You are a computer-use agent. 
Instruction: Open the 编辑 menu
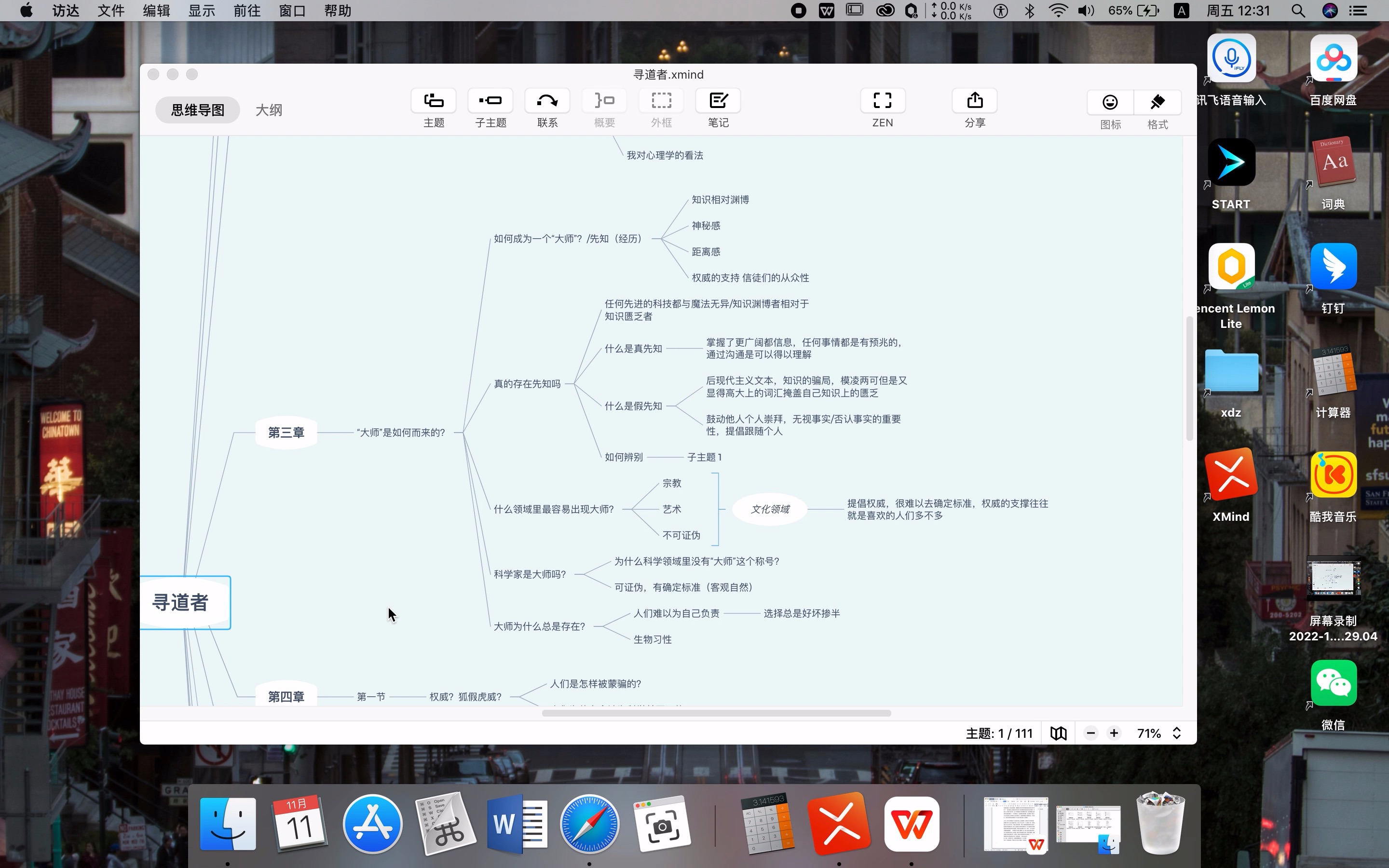click(156, 11)
